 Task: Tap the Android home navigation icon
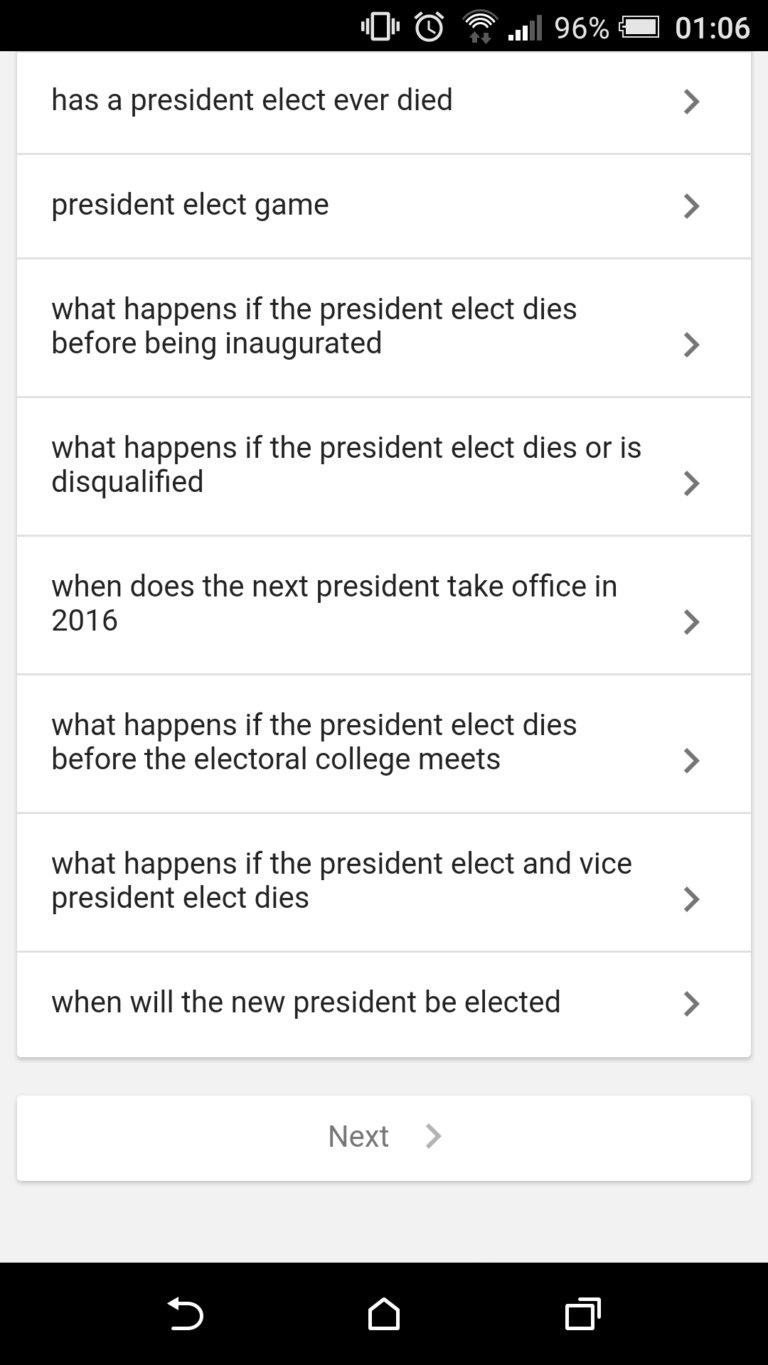pyautogui.click(x=384, y=1313)
